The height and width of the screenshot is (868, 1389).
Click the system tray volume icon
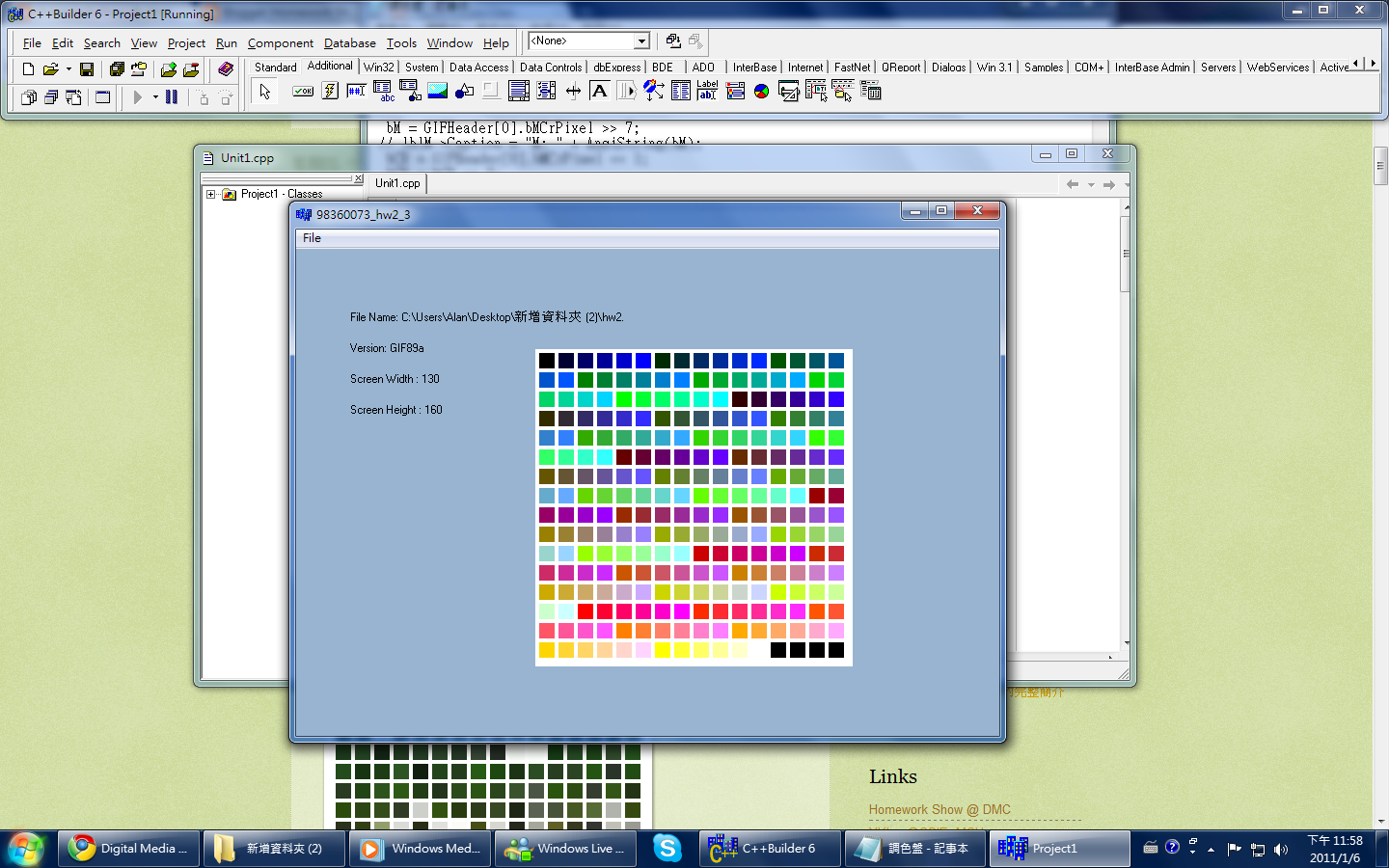[x=1281, y=849]
